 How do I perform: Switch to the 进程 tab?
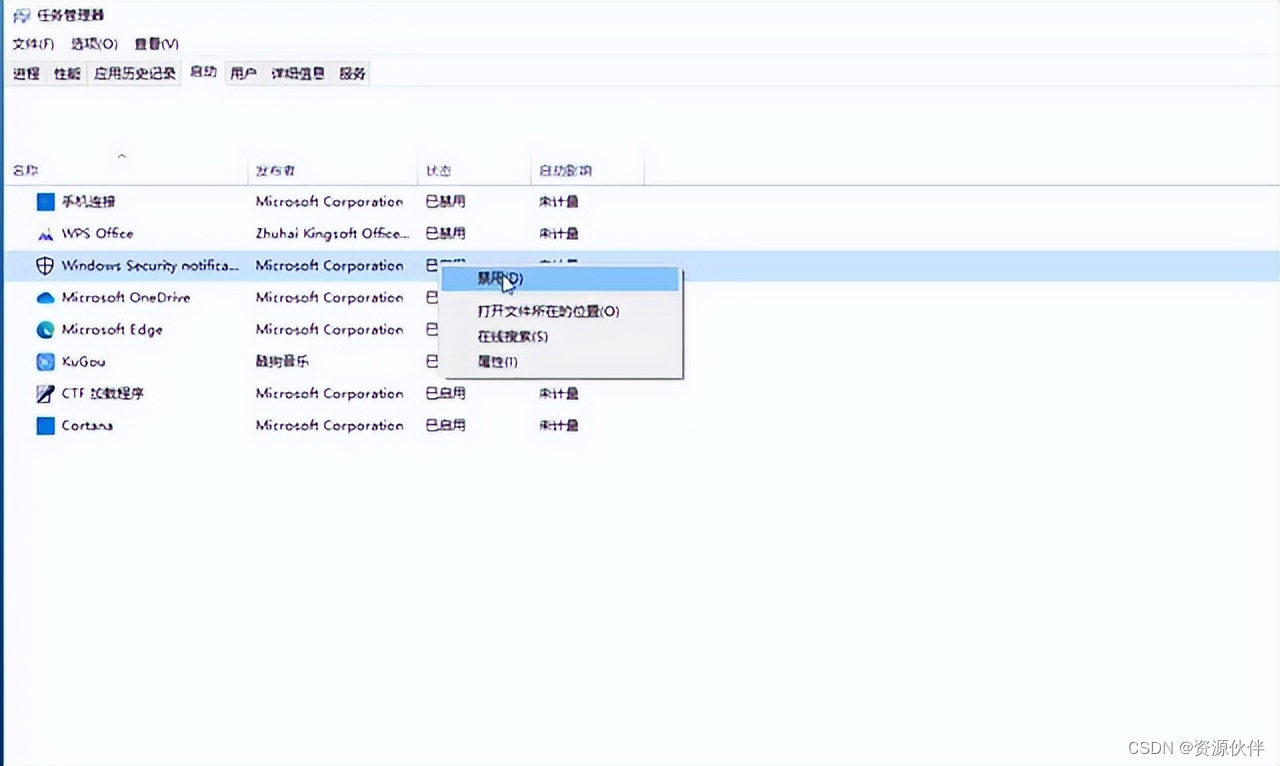[x=26, y=73]
